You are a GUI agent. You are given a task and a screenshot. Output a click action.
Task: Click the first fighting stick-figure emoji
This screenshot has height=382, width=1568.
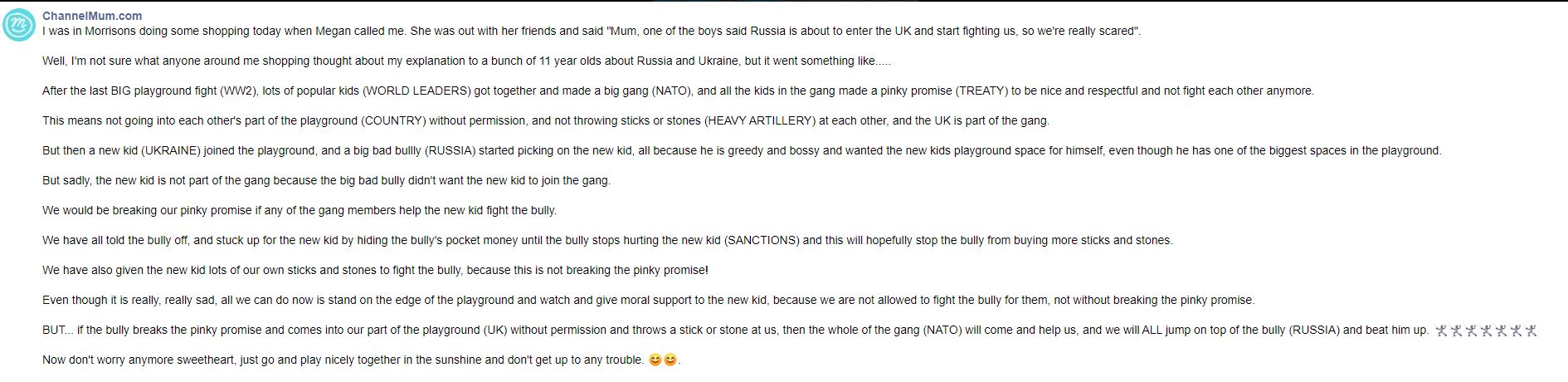[1442, 331]
